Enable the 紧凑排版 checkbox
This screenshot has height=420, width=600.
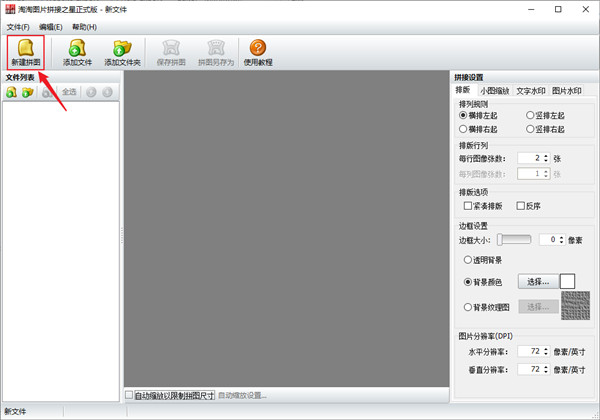pyautogui.click(x=468, y=206)
